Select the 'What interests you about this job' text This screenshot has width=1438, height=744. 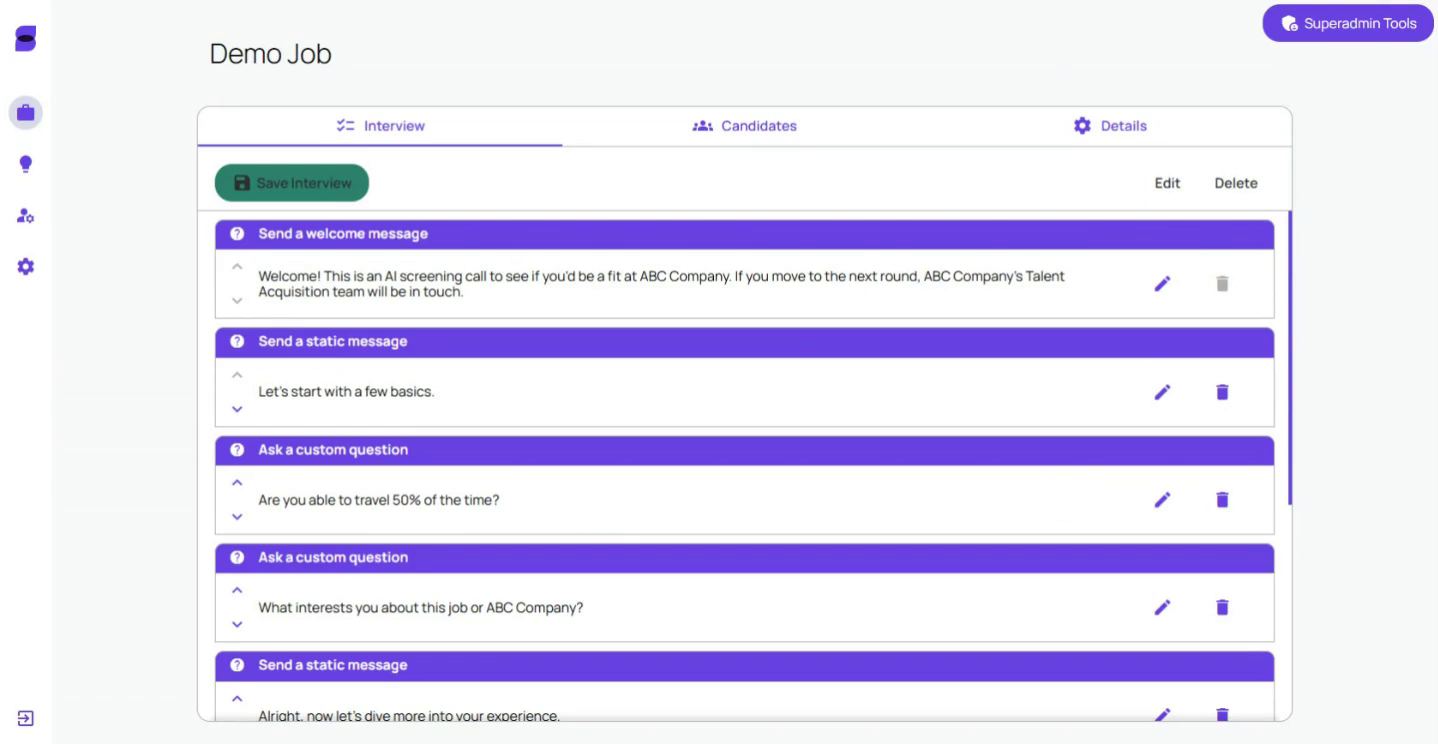coord(421,607)
